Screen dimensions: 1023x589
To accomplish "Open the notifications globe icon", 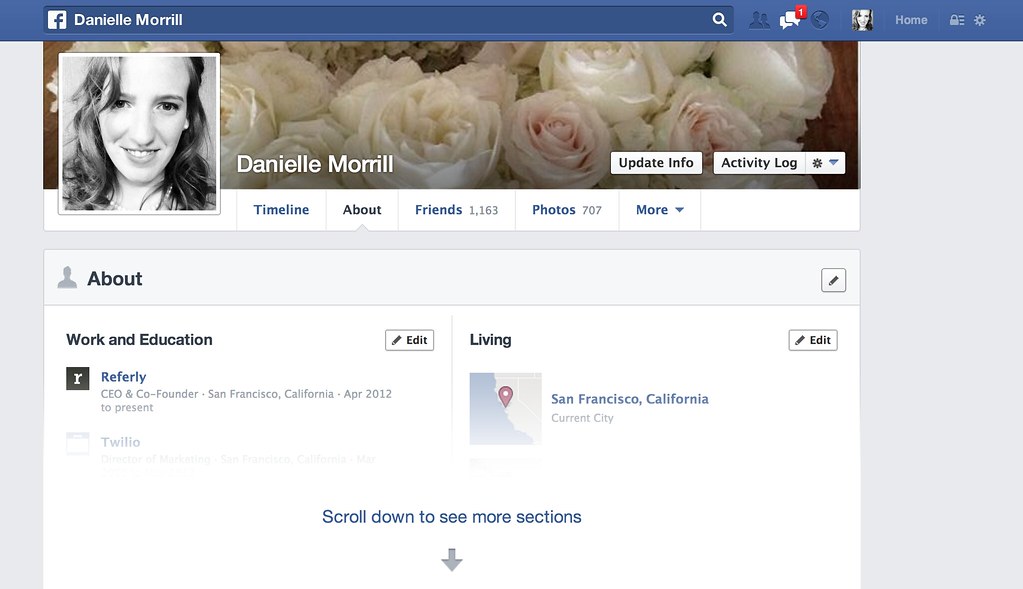I will (x=820, y=20).
